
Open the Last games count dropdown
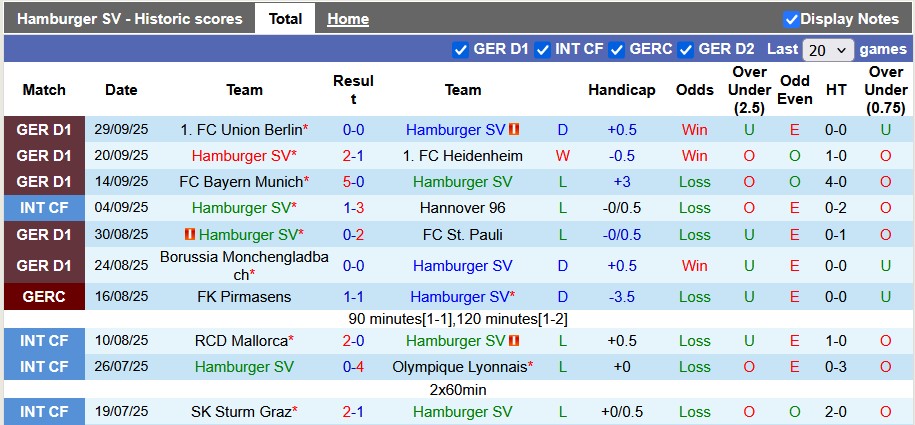pos(828,49)
